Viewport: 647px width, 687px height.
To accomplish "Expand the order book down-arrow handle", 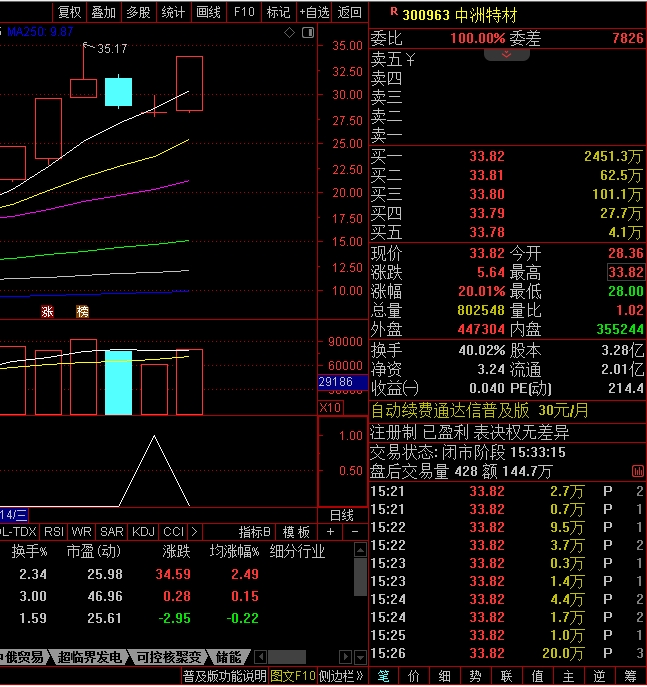I will click(x=506, y=54).
